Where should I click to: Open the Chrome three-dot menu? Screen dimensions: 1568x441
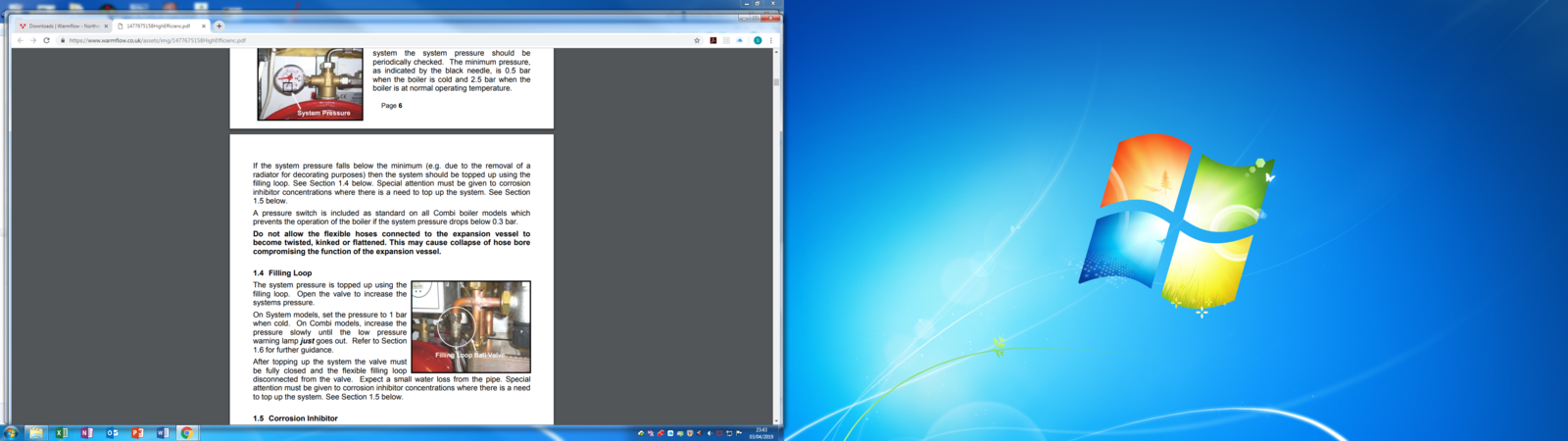point(771,40)
